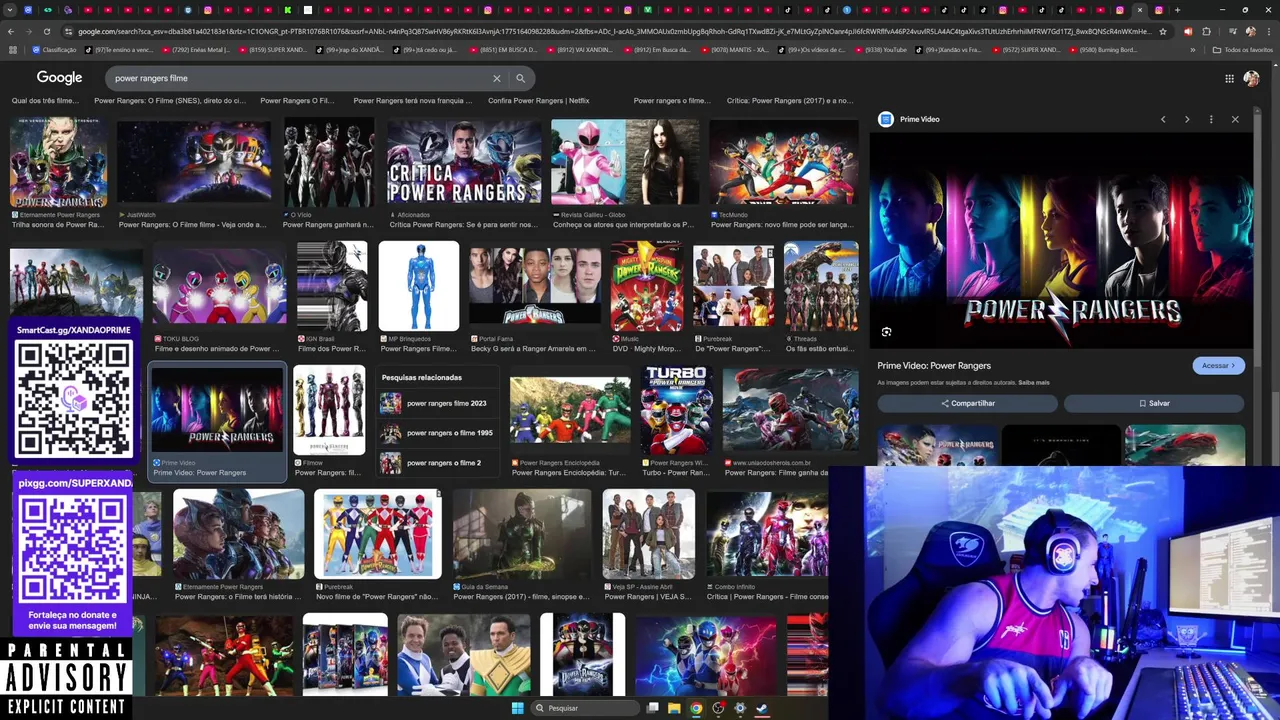This screenshot has width=1280, height=720.
Task: Open three-dot options in image preview panel
Action: click(1211, 119)
